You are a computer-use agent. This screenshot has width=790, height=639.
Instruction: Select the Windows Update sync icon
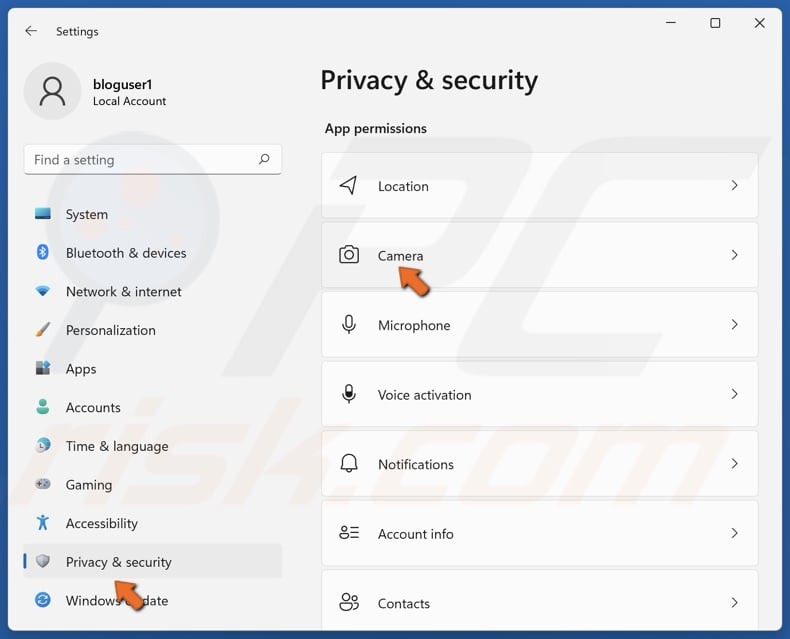43,600
